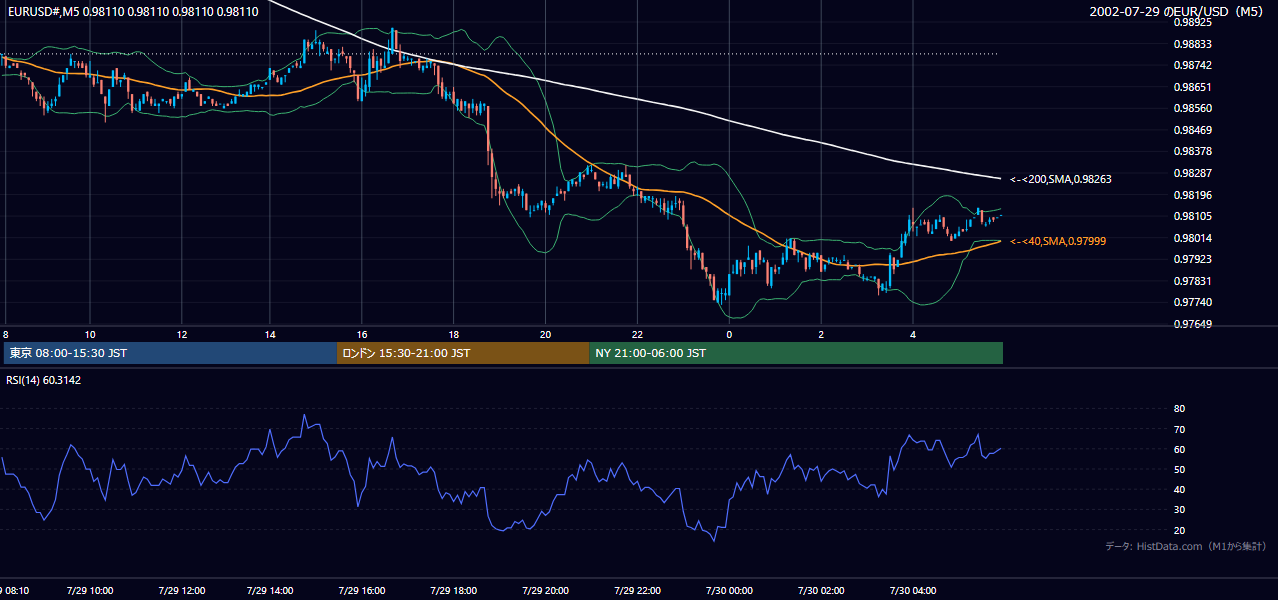Image resolution: width=1278 pixels, height=600 pixels.
Task: Click the RSI scale value 60
Action: (x=1179, y=449)
